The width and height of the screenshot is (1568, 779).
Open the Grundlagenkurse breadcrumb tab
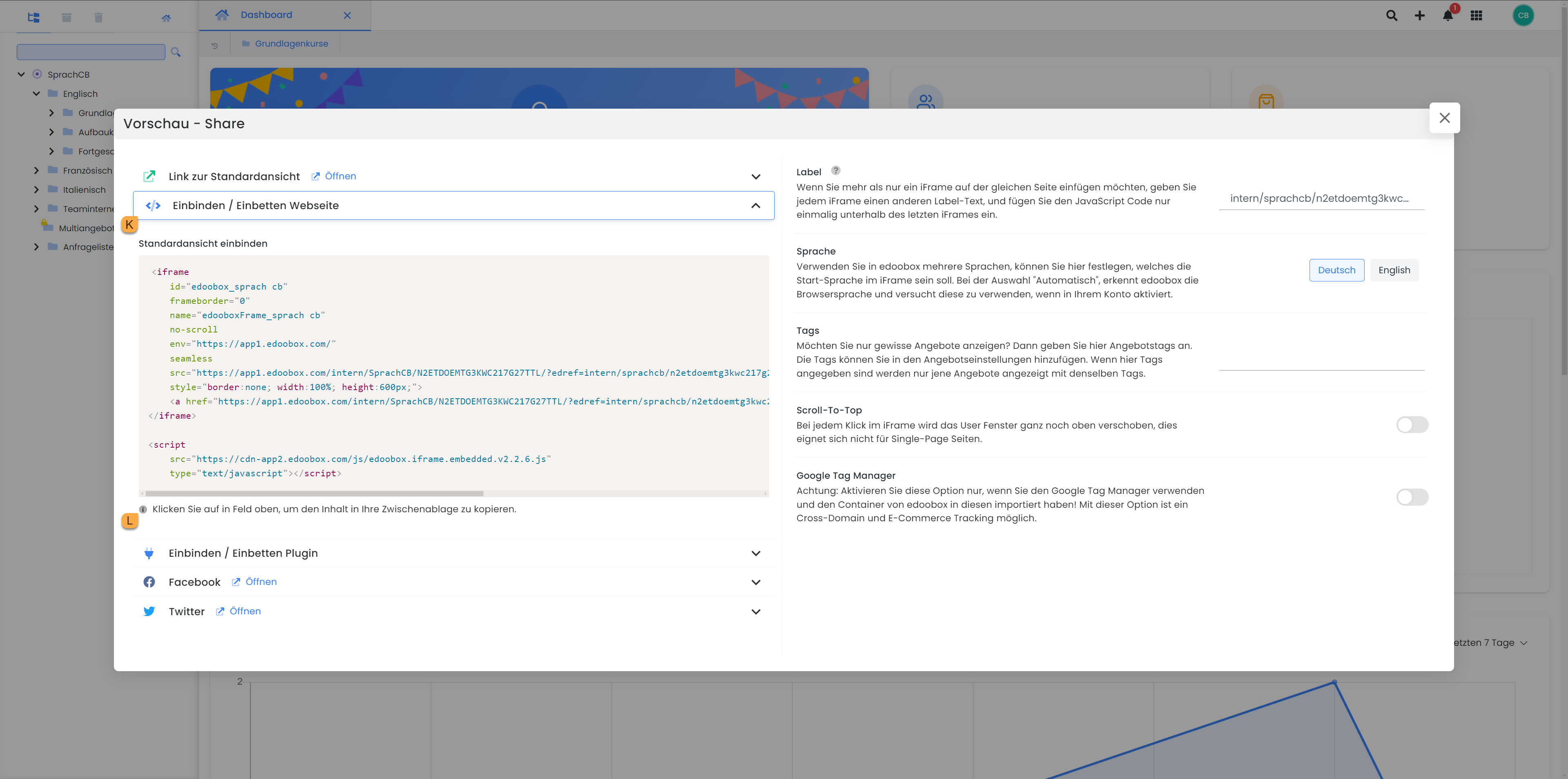pyautogui.click(x=291, y=44)
